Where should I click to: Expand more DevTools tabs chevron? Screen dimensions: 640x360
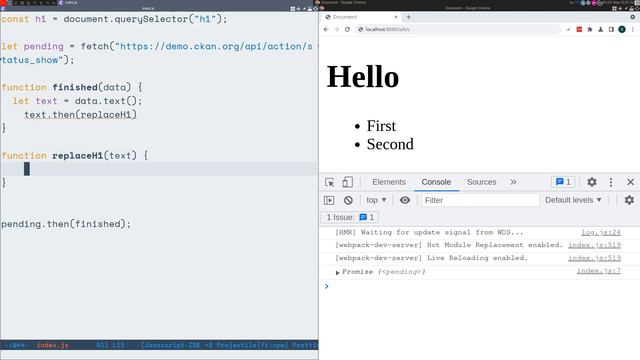click(513, 182)
